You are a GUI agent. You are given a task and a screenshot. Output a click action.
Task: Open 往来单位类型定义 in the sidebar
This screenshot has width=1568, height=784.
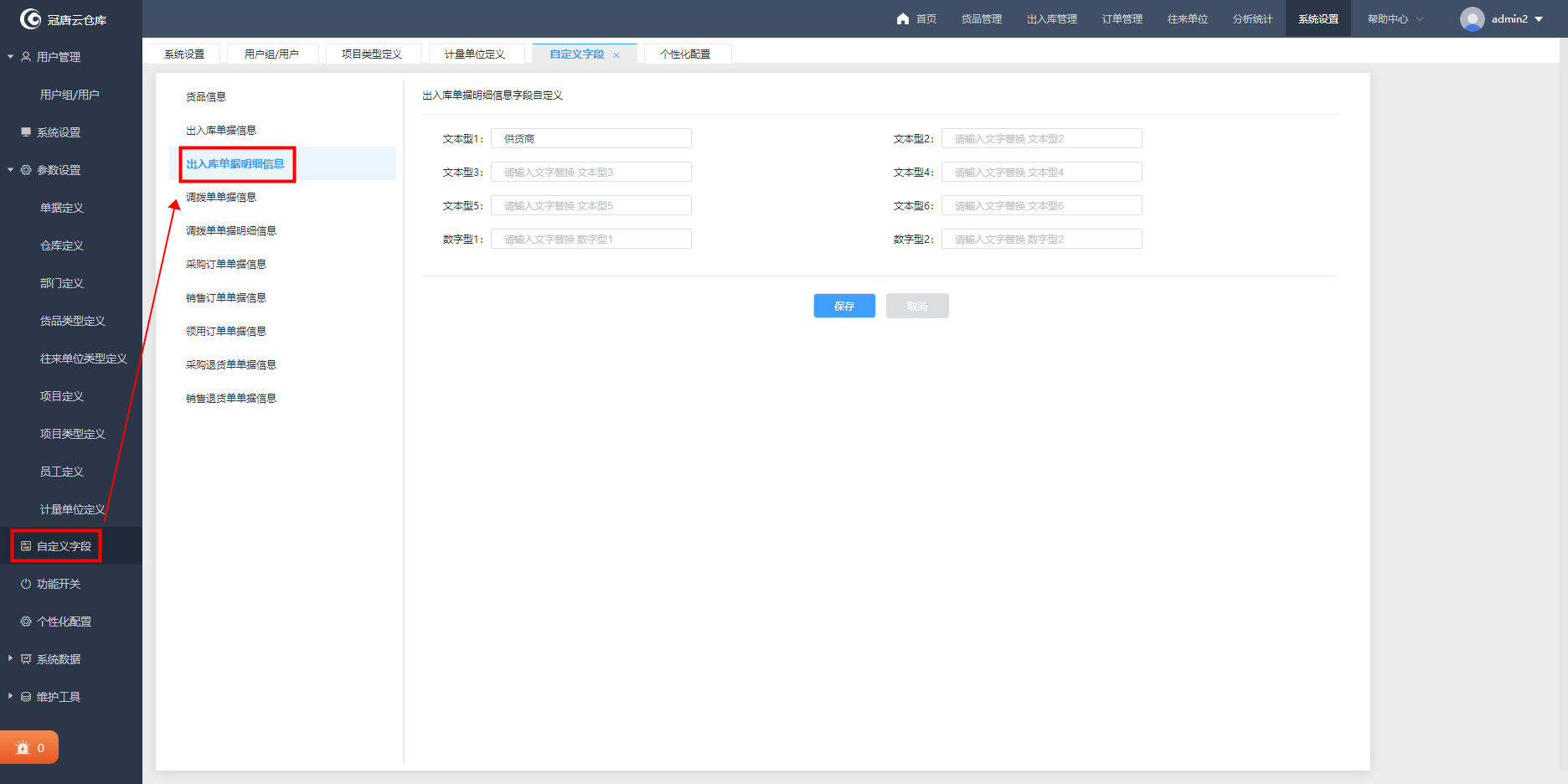click(x=84, y=358)
